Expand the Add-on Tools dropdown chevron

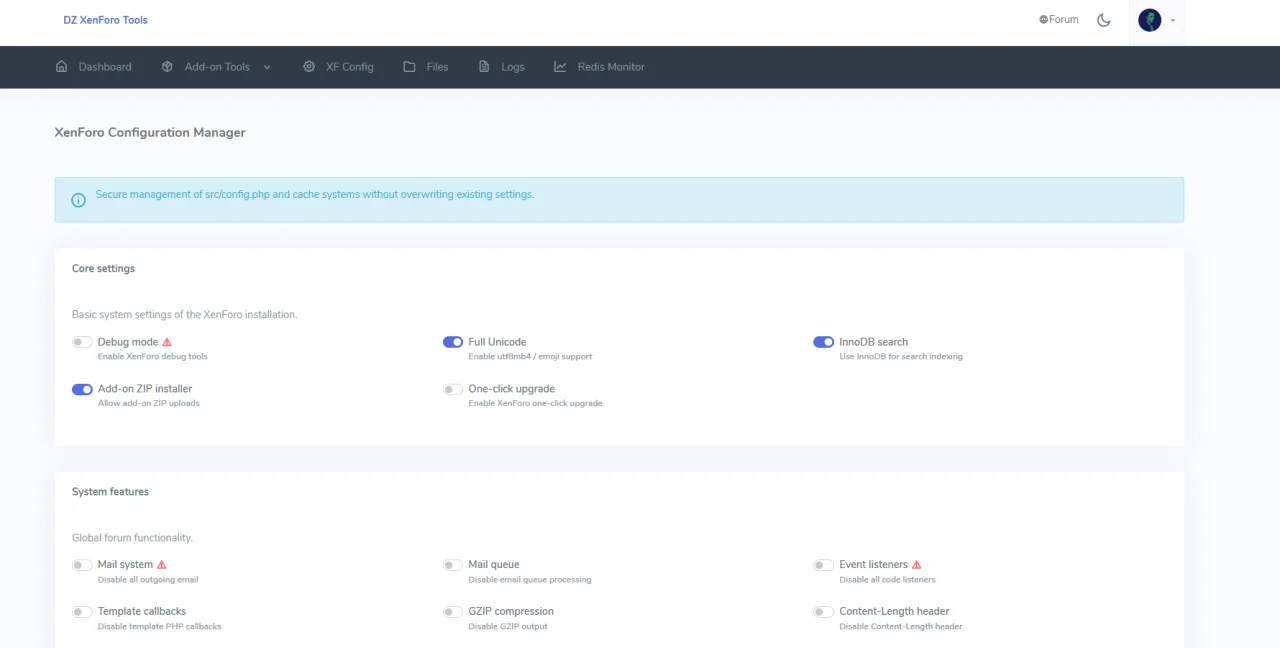coord(267,67)
